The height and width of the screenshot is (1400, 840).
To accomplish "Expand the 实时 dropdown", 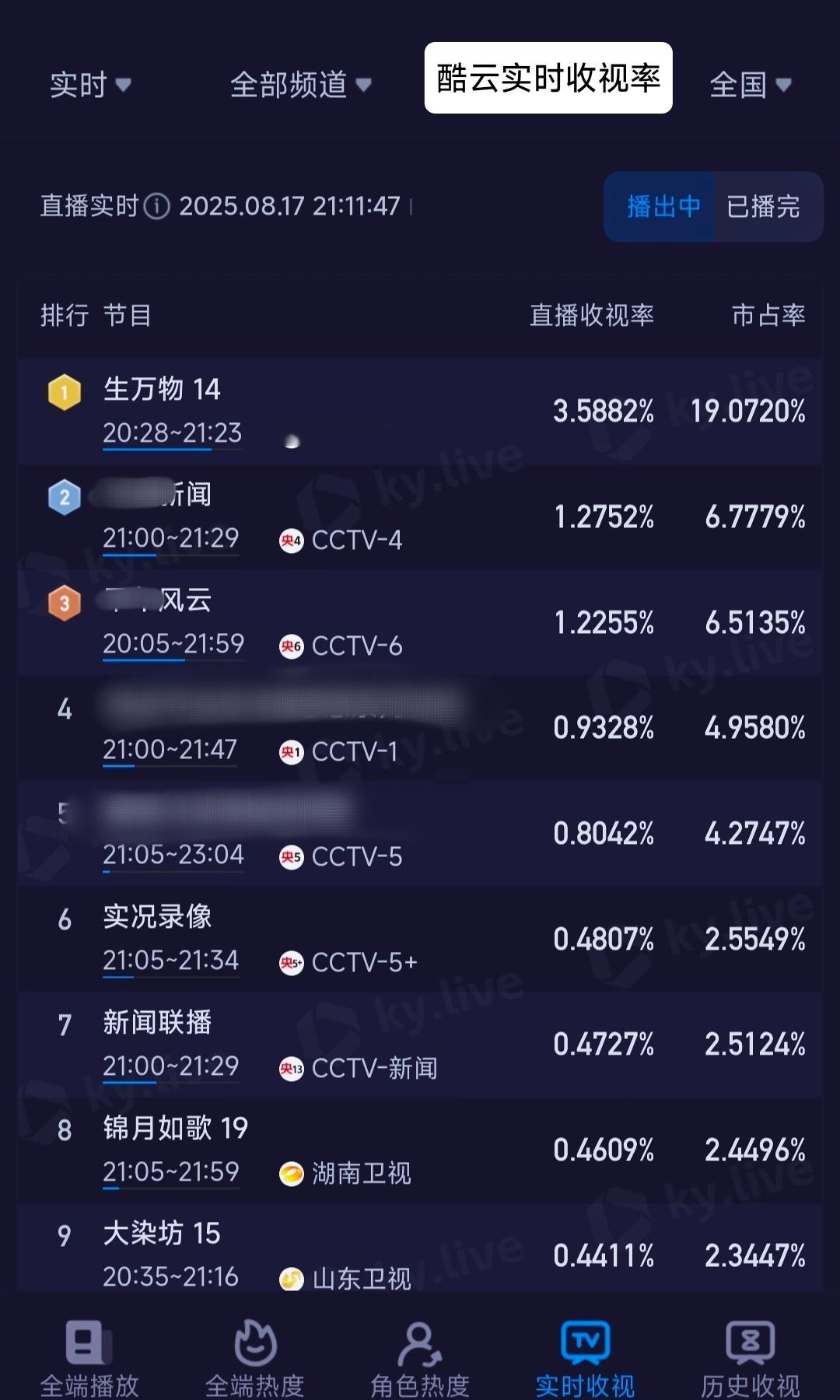I will coord(90,85).
